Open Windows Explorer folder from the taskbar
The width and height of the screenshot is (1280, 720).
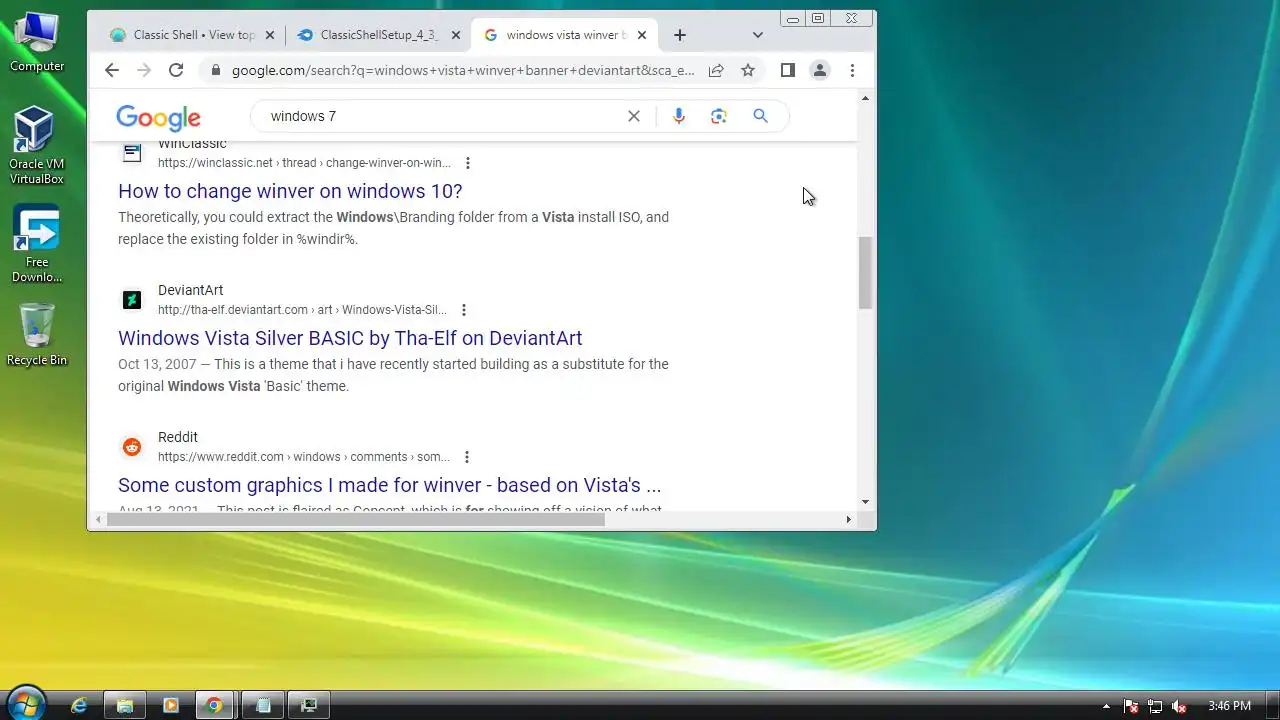point(125,705)
